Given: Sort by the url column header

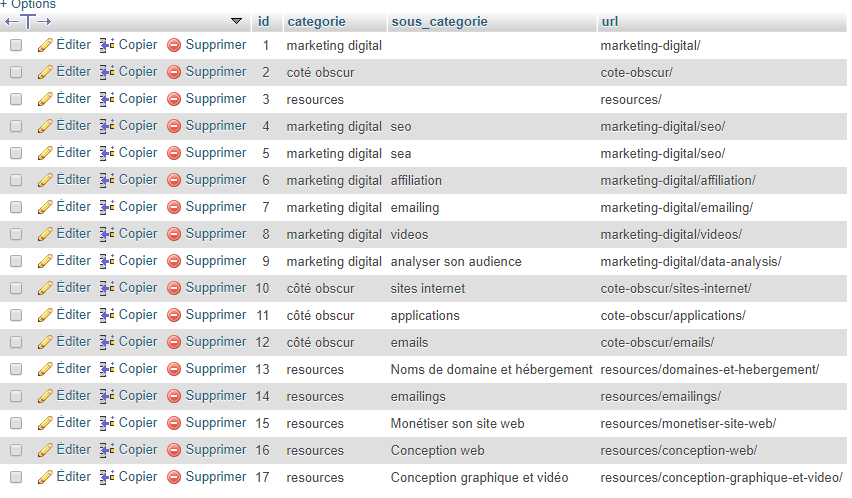Looking at the screenshot, I should [x=609, y=21].
